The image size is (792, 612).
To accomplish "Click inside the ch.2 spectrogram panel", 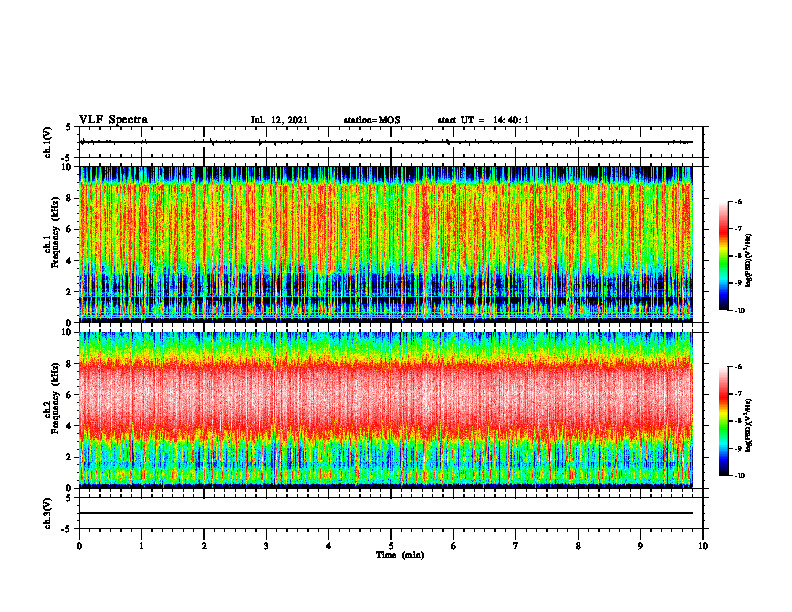I will coord(386,410).
